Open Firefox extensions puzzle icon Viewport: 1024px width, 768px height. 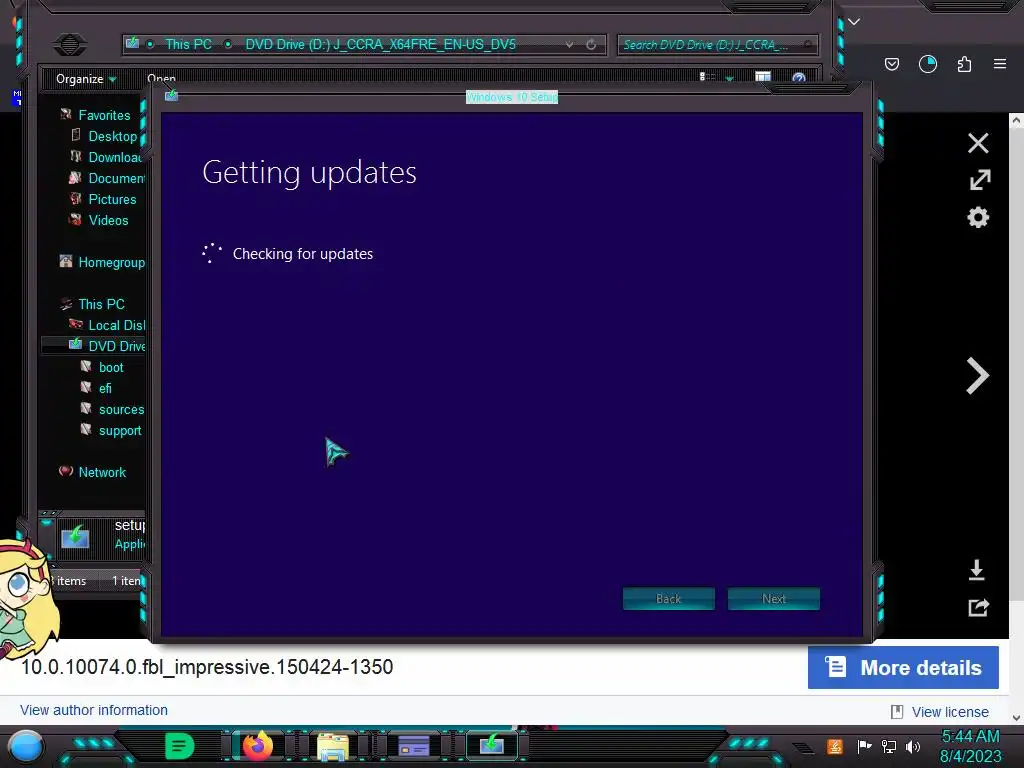tap(964, 64)
